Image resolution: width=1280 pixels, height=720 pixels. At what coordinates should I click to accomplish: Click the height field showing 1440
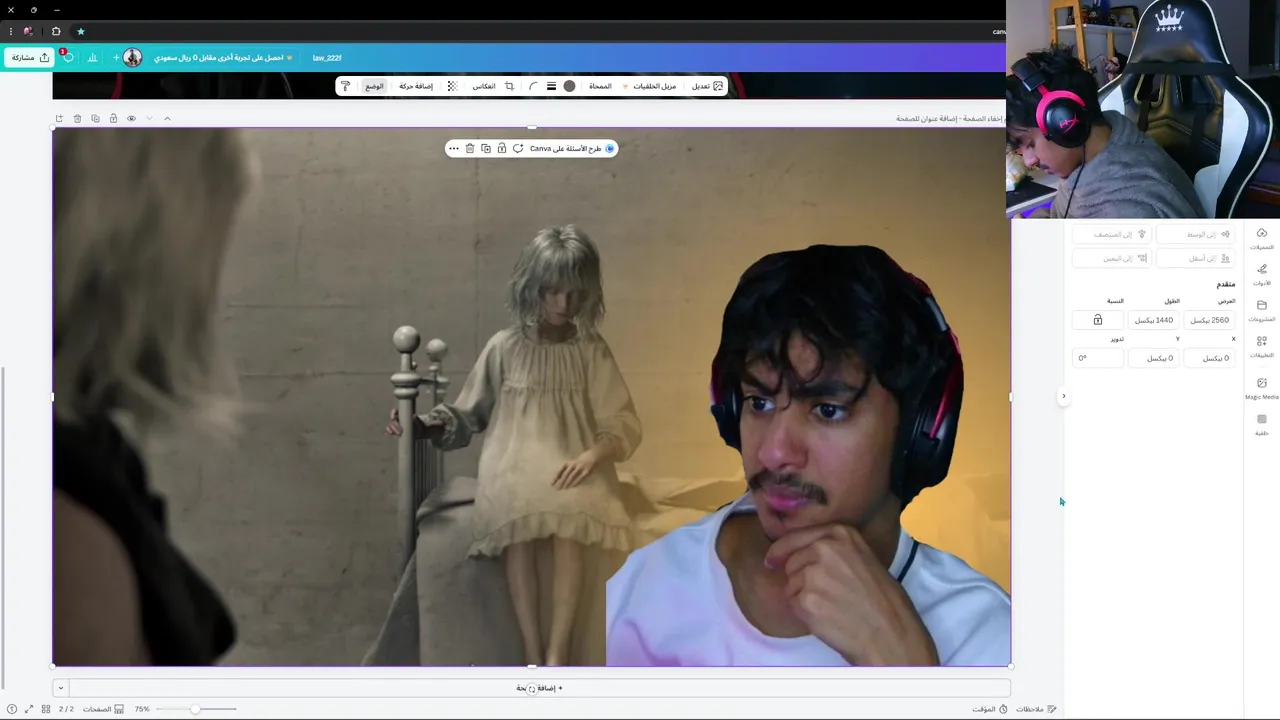click(x=1153, y=320)
